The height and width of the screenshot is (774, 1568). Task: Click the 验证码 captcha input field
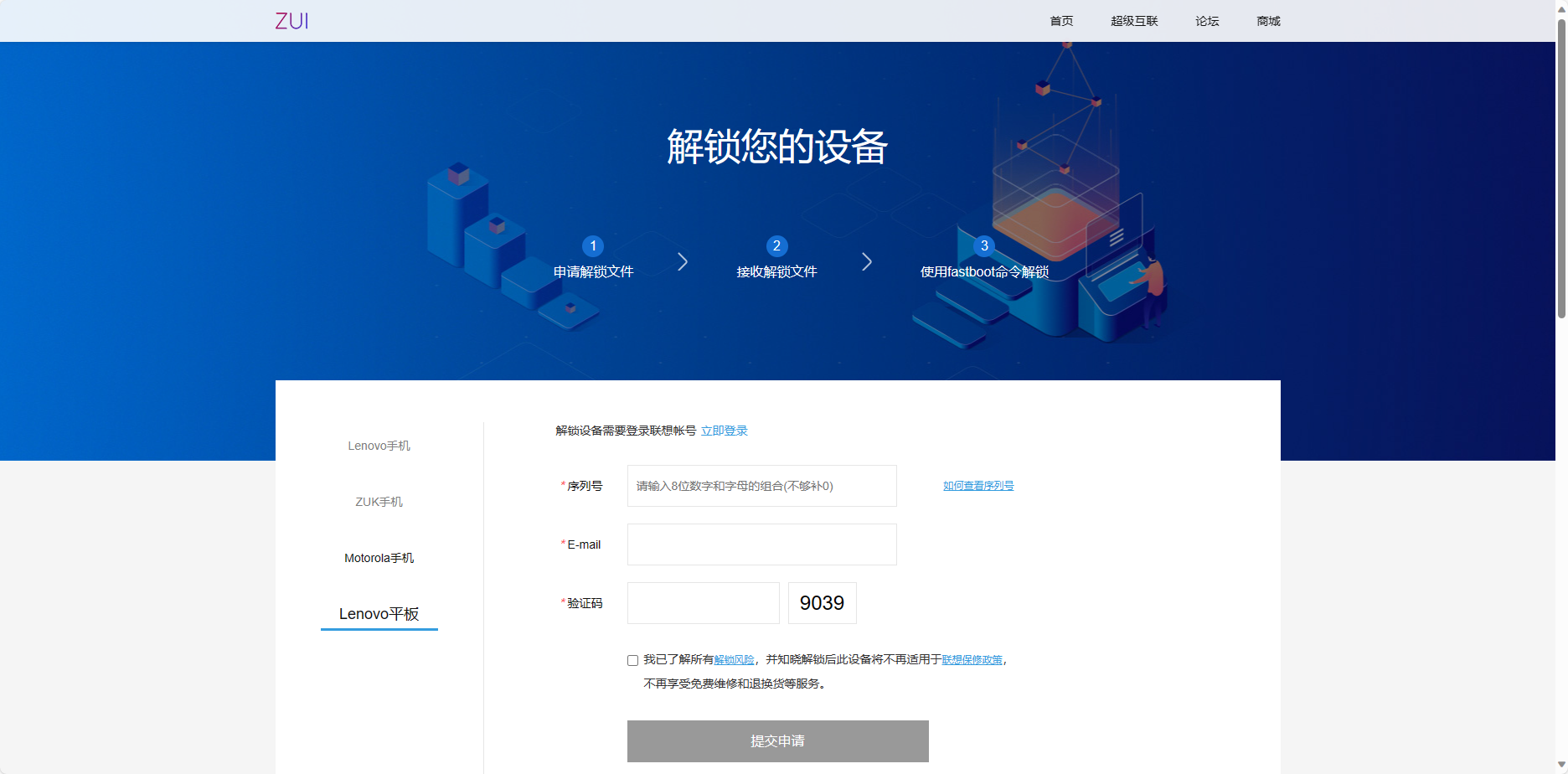704,603
